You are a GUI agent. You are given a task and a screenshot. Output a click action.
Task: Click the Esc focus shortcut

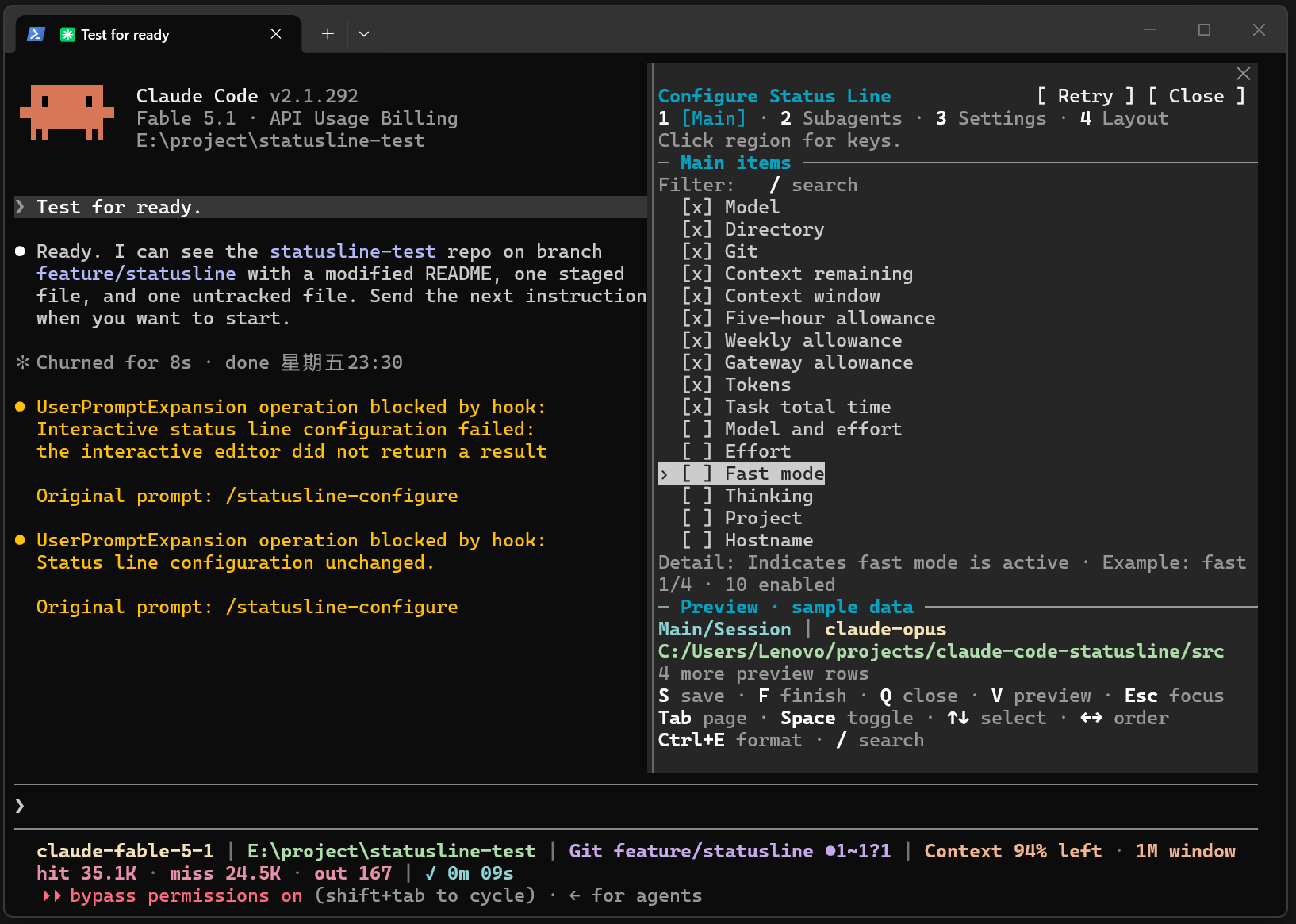pyautogui.click(x=1174, y=696)
